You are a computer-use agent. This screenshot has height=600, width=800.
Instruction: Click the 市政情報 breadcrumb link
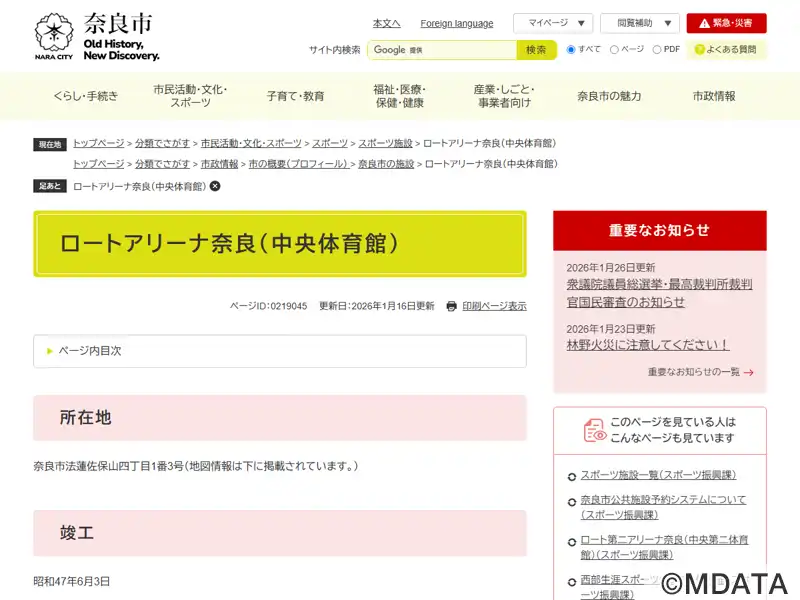[x=219, y=164]
